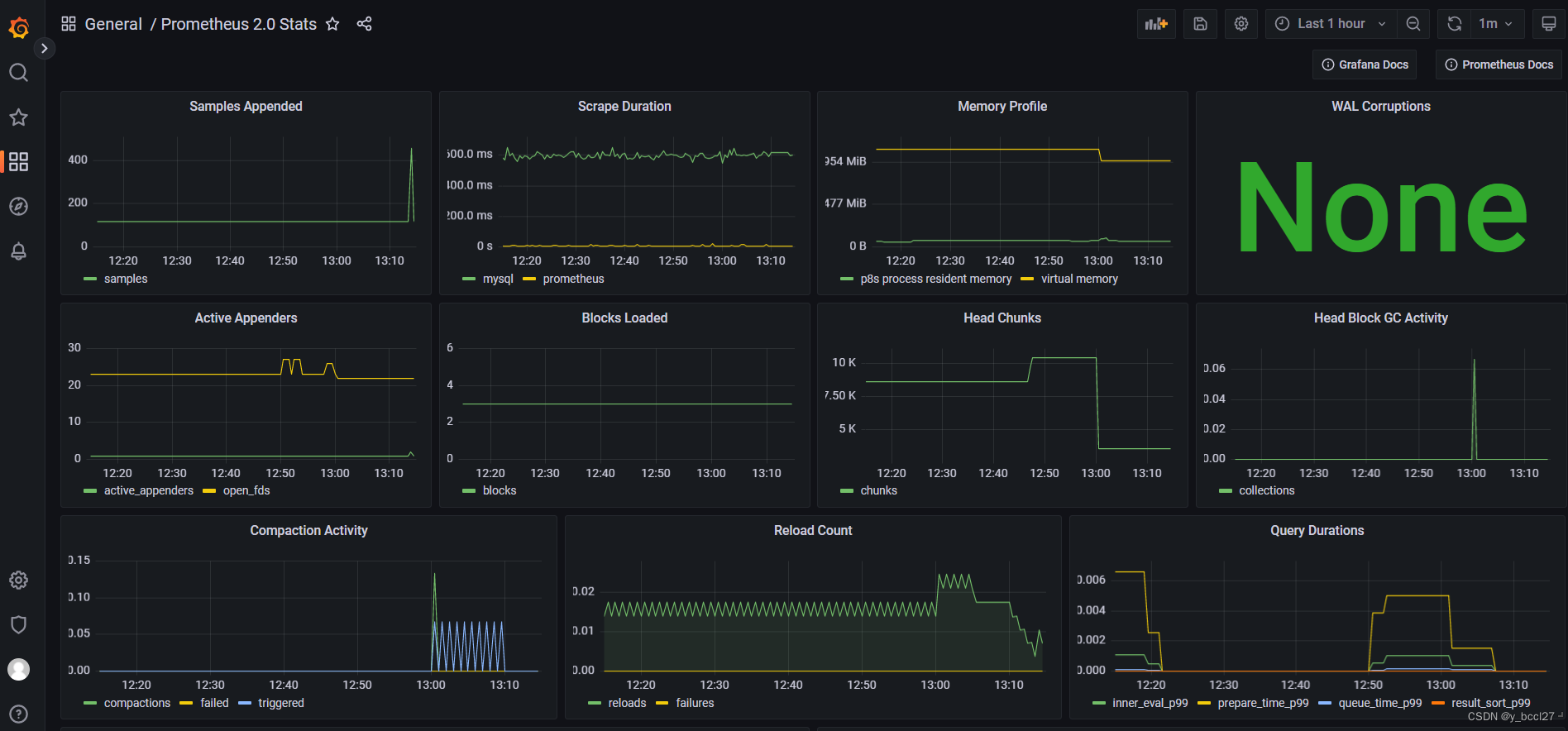The image size is (1568, 731).
Task: Toggle the result_sort_p99 legend series
Action: click(x=1490, y=703)
